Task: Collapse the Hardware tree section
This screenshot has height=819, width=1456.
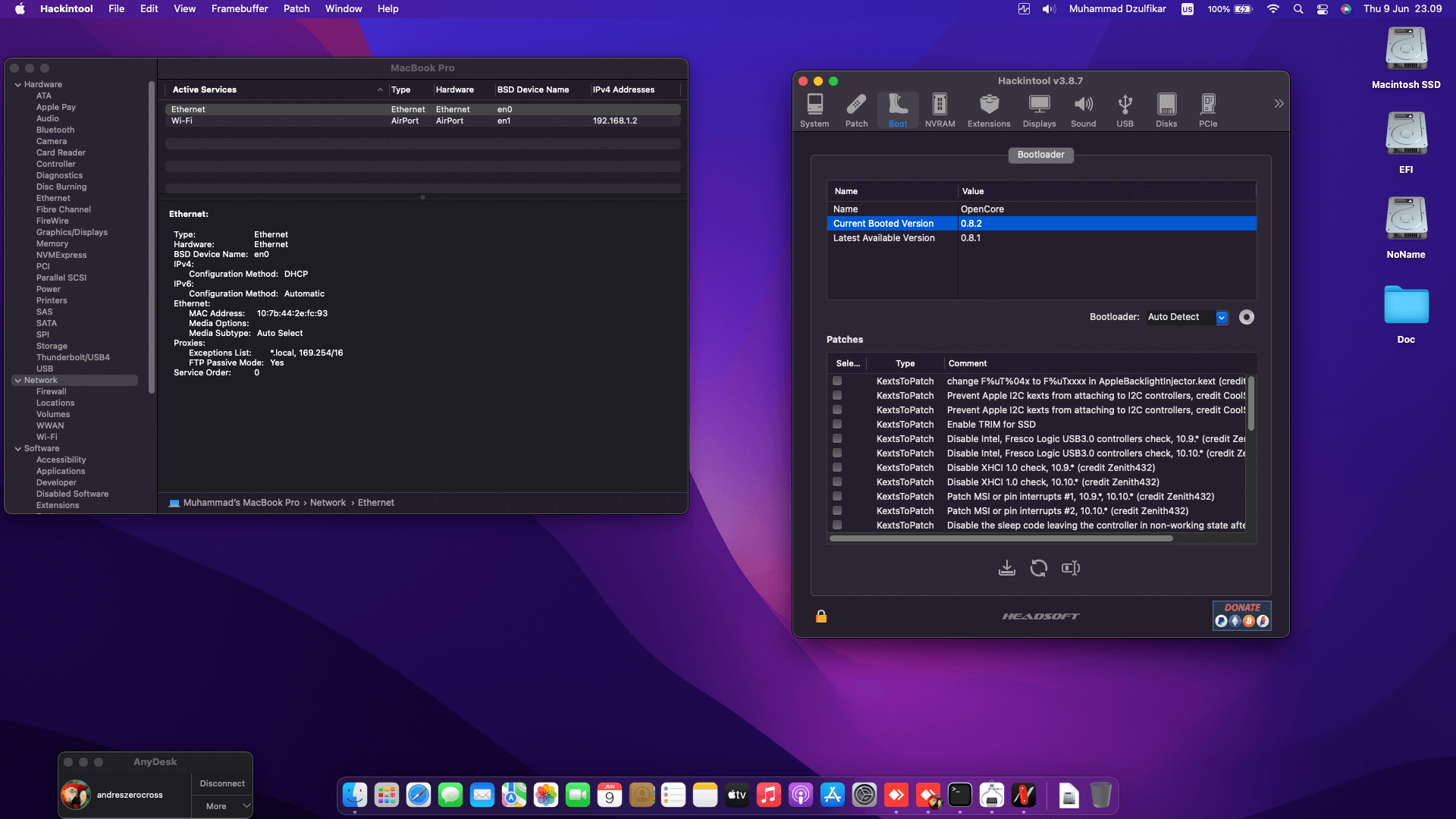Action: pyautogui.click(x=17, y=85)
